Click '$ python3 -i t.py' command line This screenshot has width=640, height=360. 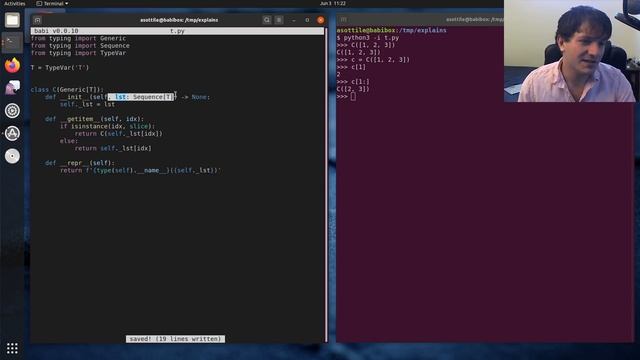click(368, 38)
